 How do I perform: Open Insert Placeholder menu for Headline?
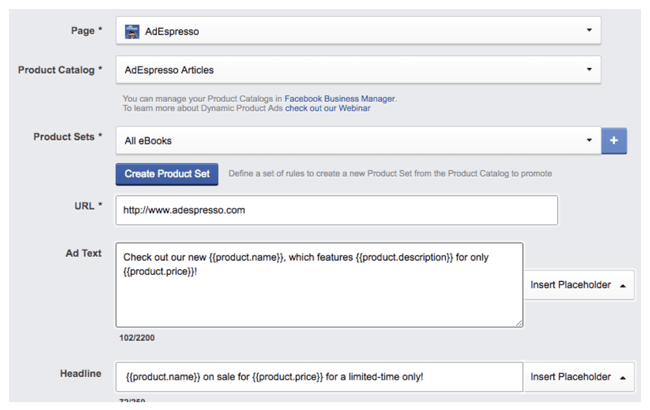pyautogui.click(x=579, y=377)
